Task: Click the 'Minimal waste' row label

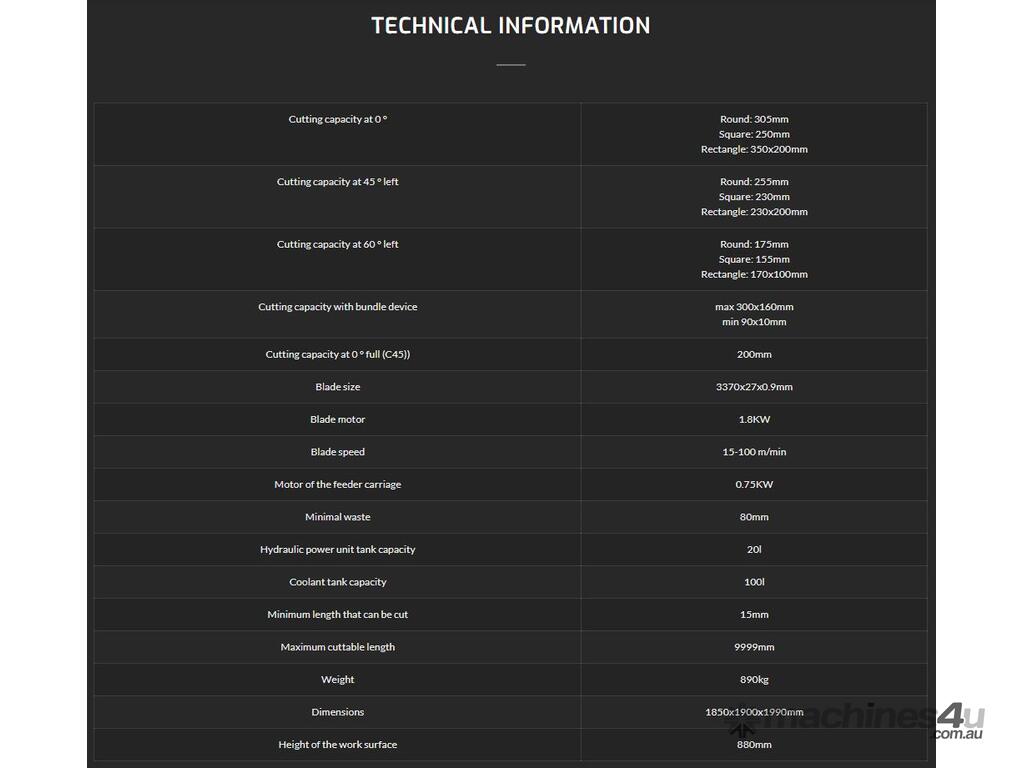Action: pyautogui.click(x=338, y=517)
